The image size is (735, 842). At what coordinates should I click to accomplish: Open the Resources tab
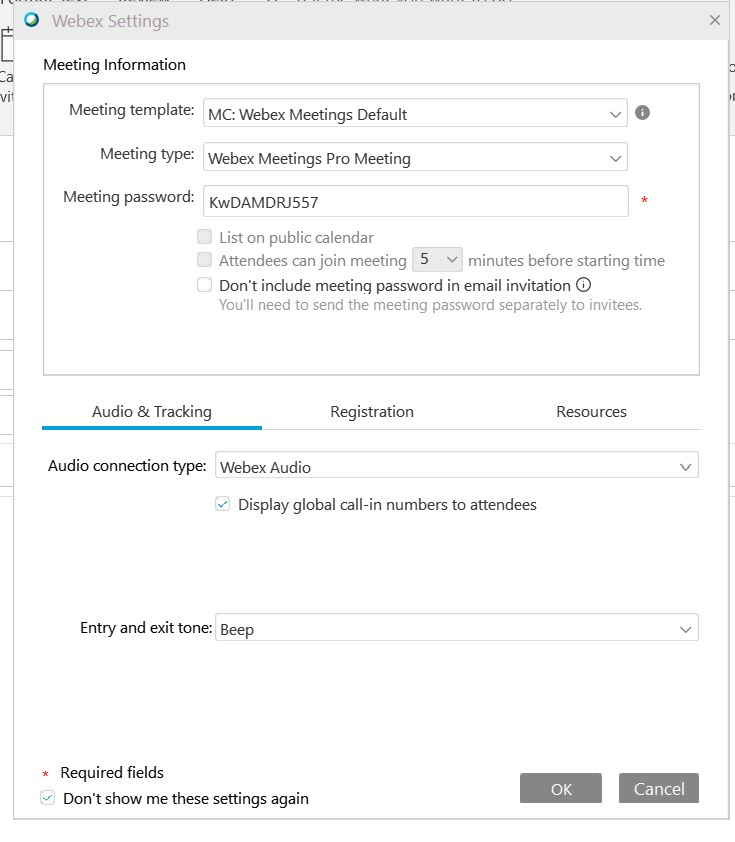click(591, 412)
